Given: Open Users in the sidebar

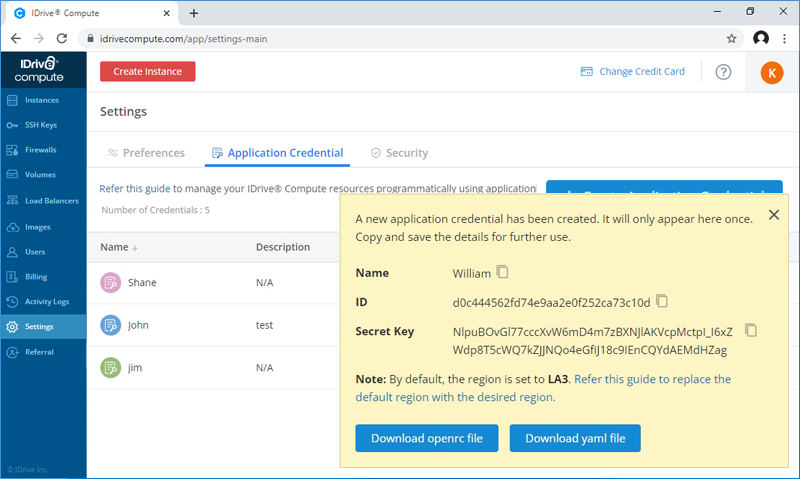Looking at the screenshot, I should coord(43,252).
